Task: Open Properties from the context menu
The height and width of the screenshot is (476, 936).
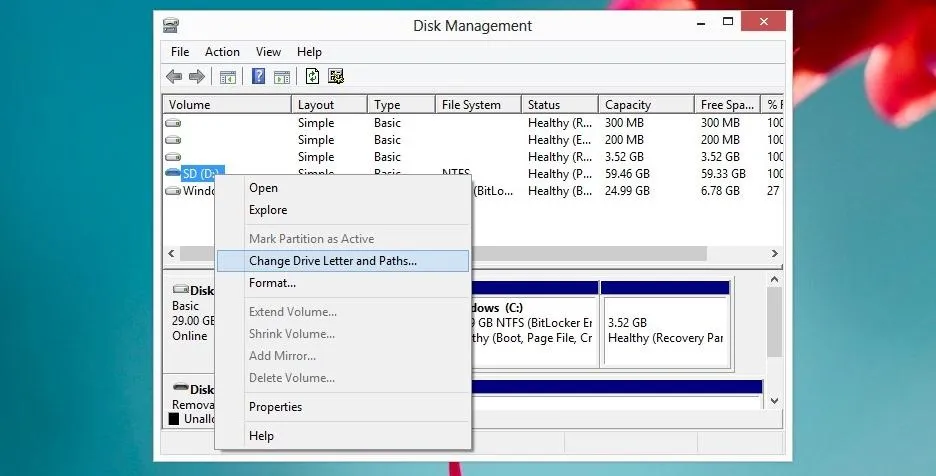Action: coord(343,407)
